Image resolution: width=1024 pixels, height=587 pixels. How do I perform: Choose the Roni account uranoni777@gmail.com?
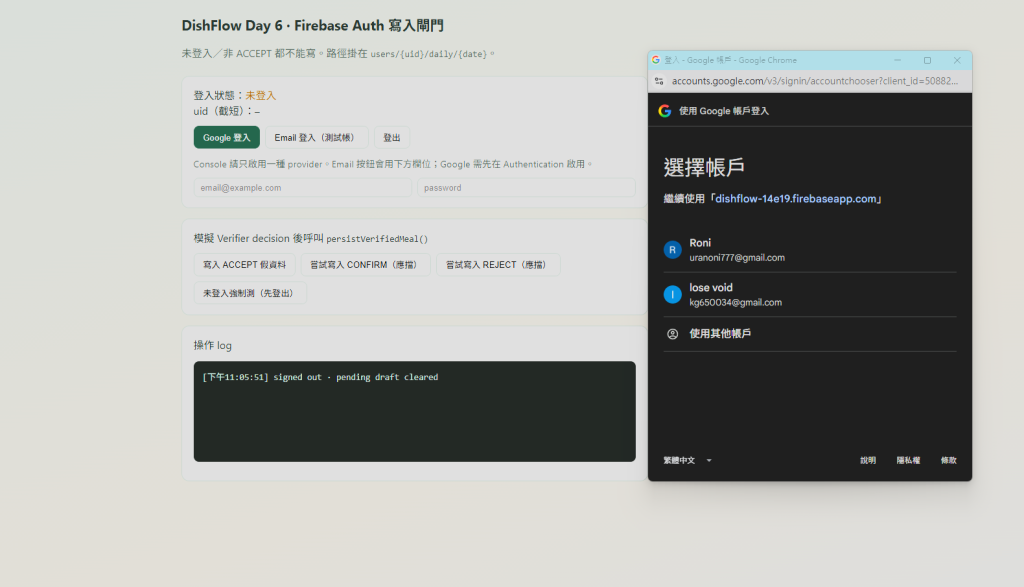point(810,250)
